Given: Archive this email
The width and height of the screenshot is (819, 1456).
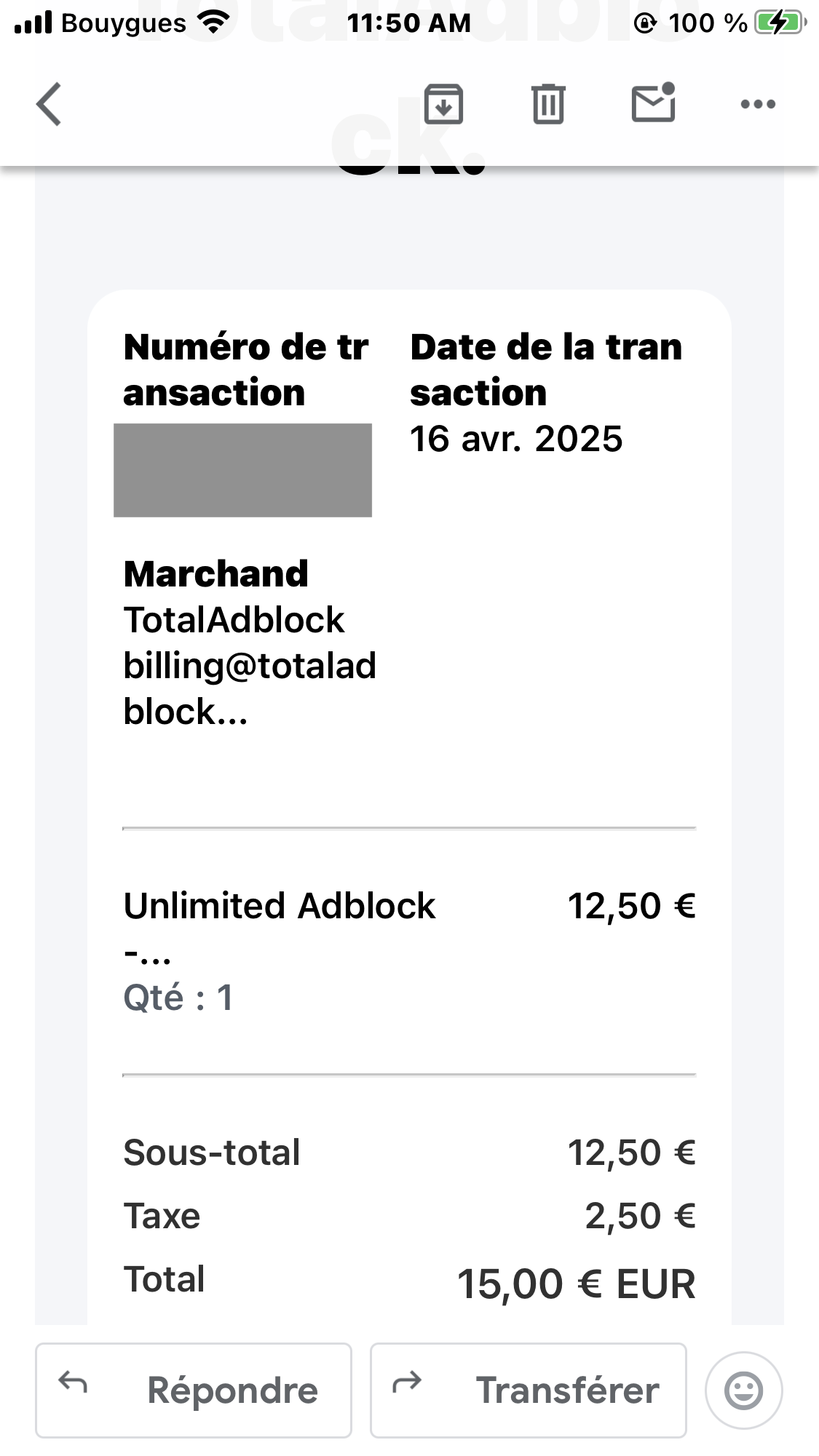Looking at the screenshot, I should 443,104.
